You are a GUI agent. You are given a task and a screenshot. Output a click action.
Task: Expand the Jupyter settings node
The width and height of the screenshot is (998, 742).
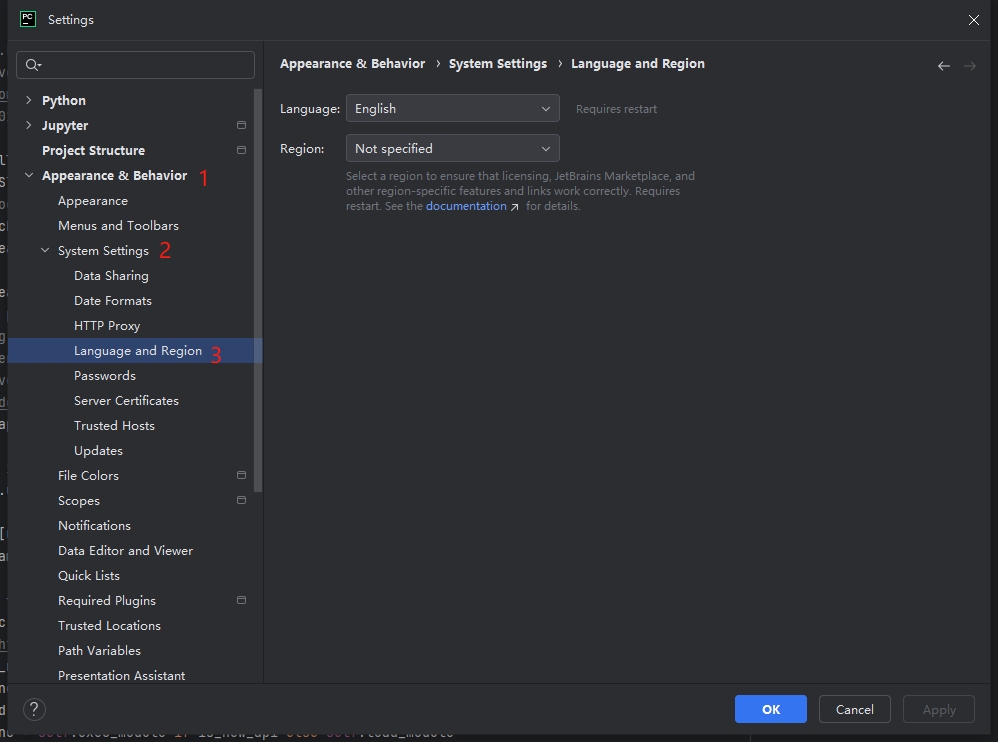(28, 125)
